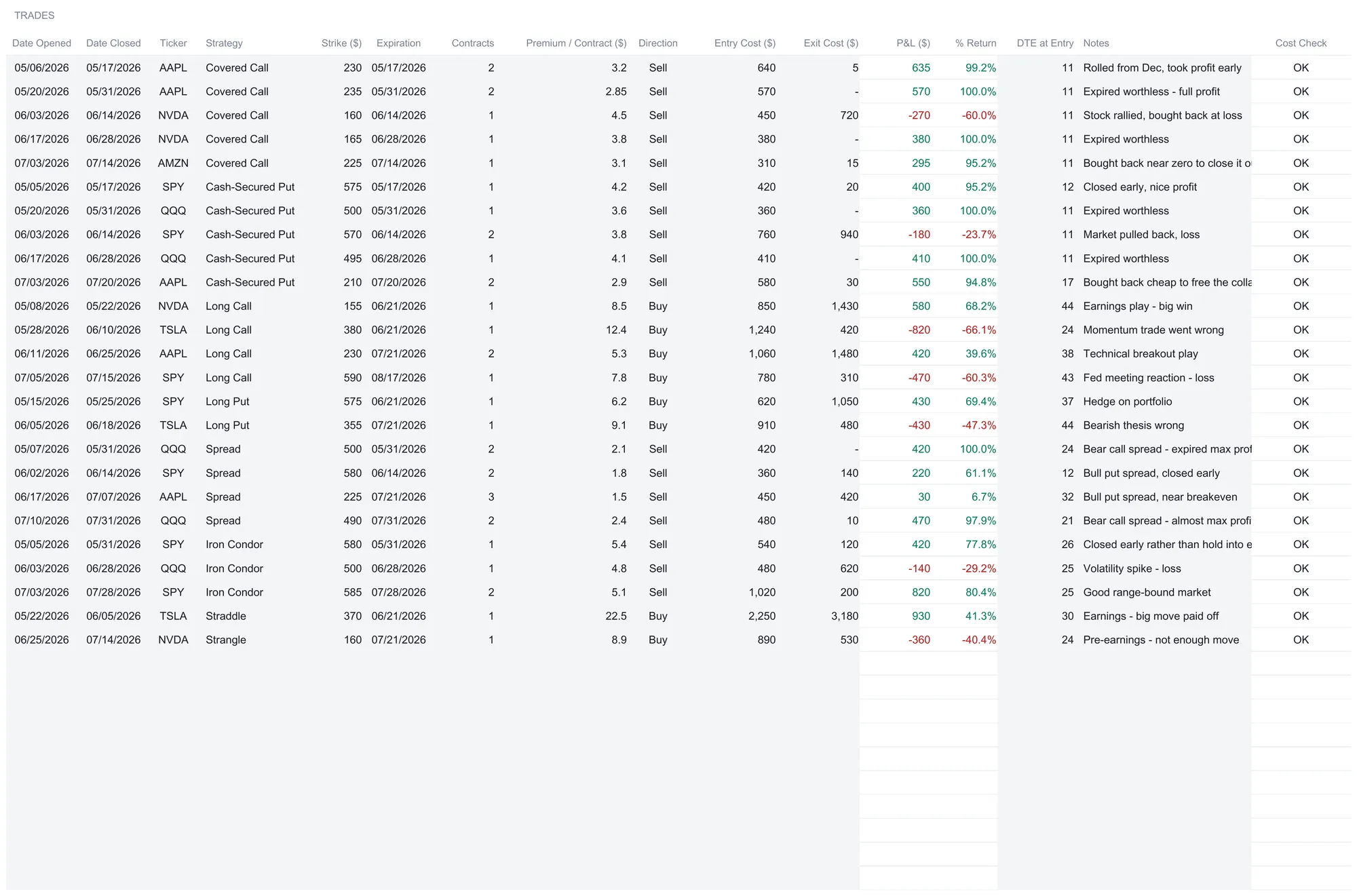Select the Date Opened column header
This screenshot has width=1357, height=896.
pyautogui.click(x=41, y=43)
